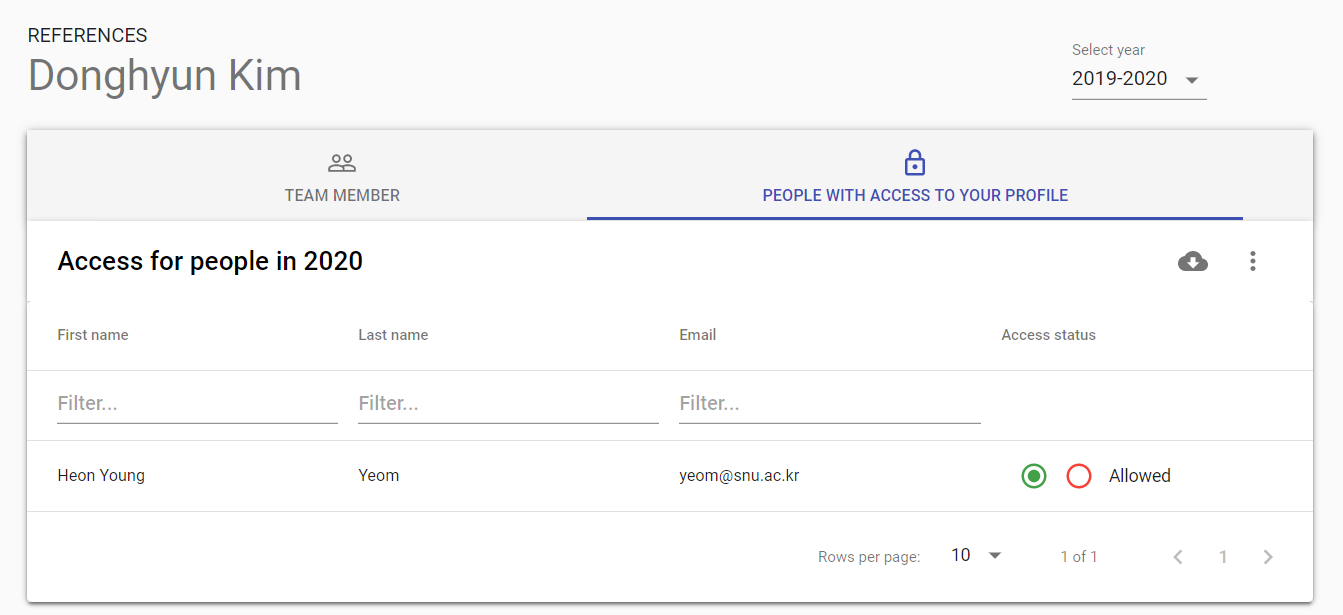Select green allow radio for Heon Young
The width and height of the screenshot is (1343, 615).
click(x=1034, y=476)
